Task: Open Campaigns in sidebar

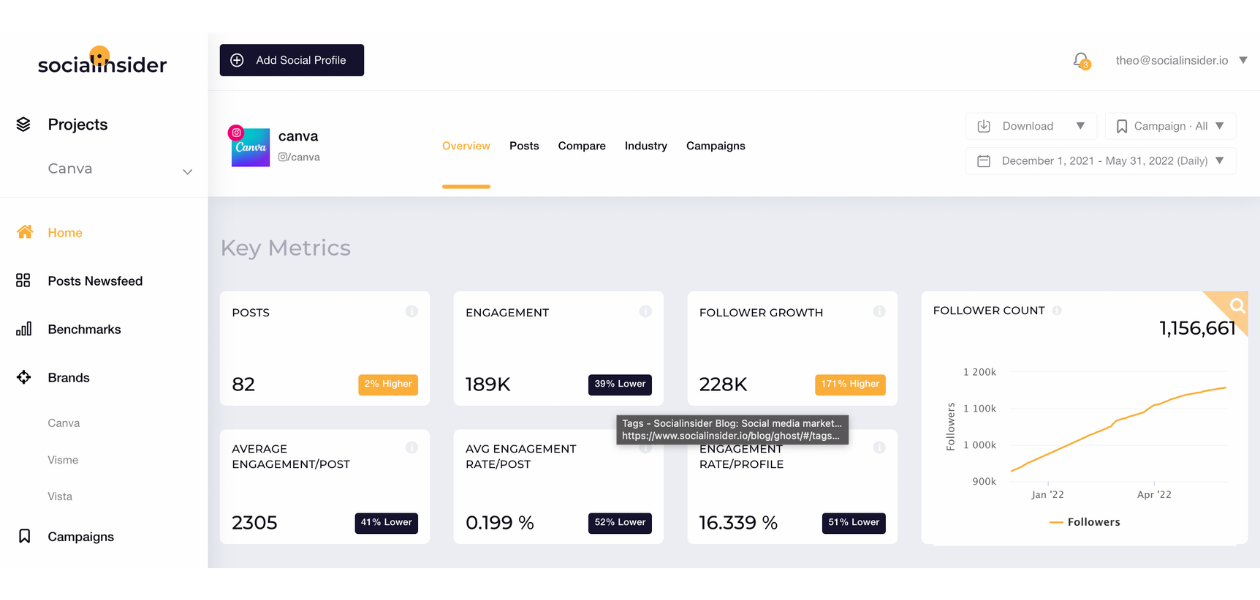Action: coord(81,537)
